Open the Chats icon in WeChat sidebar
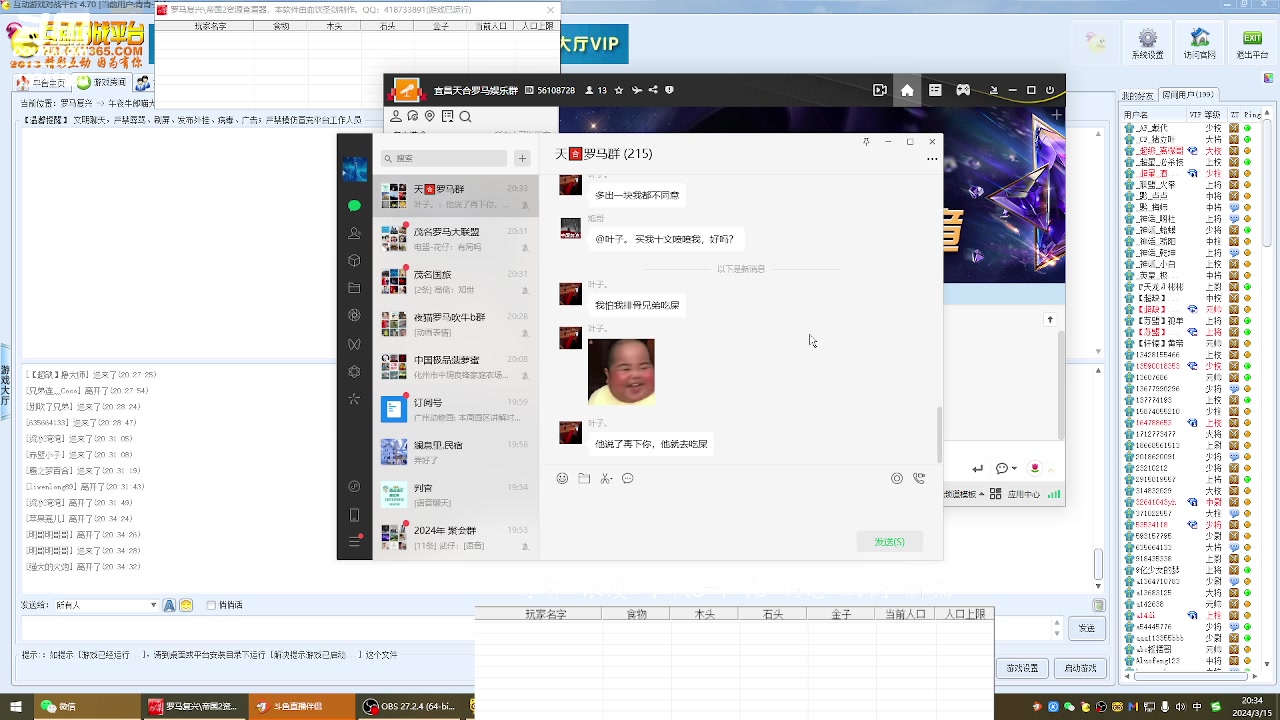 click(x=354, y=205)
